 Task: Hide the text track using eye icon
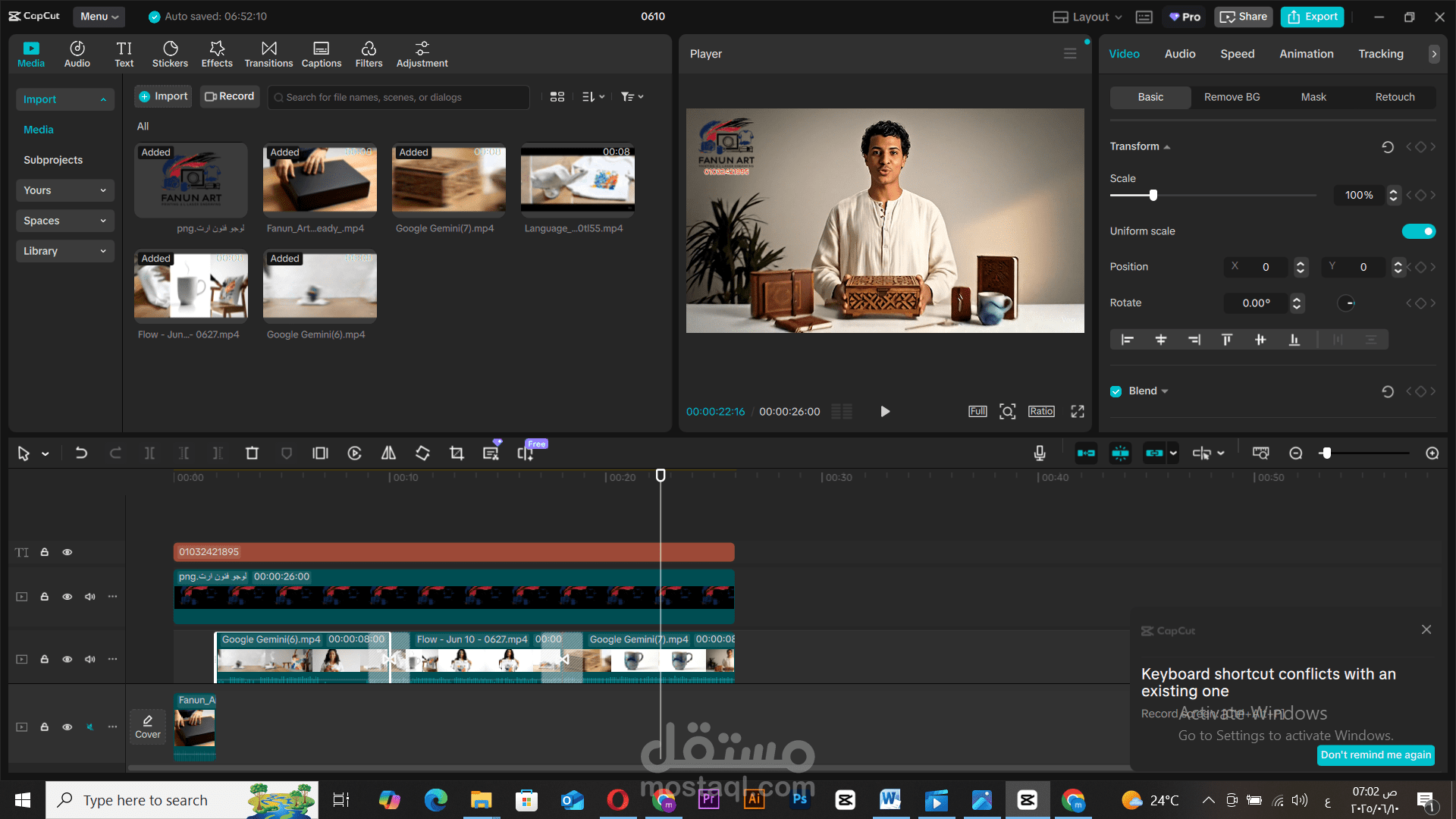[67, 552]
